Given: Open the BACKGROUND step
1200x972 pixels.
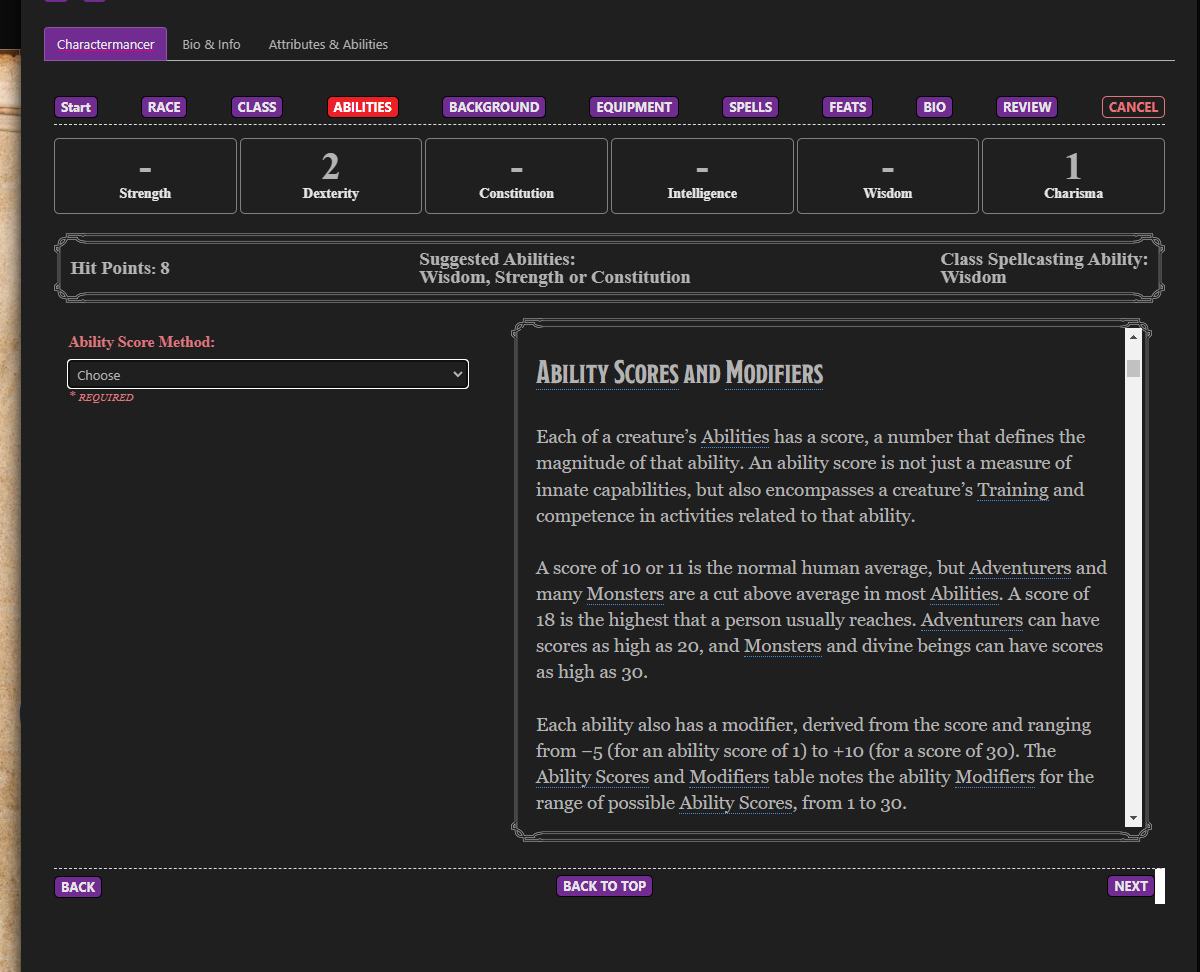Looking at the screenshot, I should click(x=494, y=107).
